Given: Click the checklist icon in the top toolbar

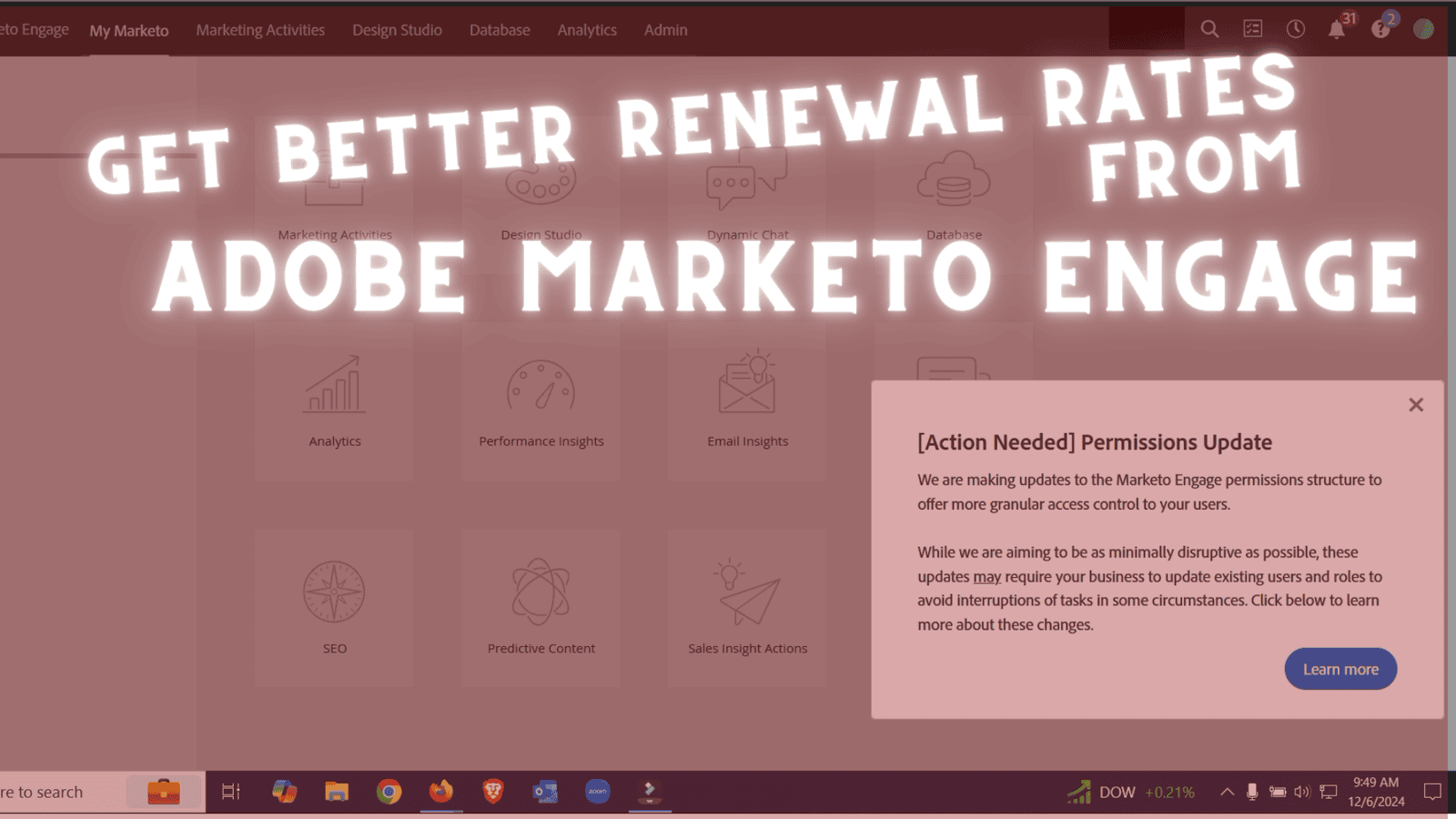Looking at the screenshot, I should (x=1252, y=29).
